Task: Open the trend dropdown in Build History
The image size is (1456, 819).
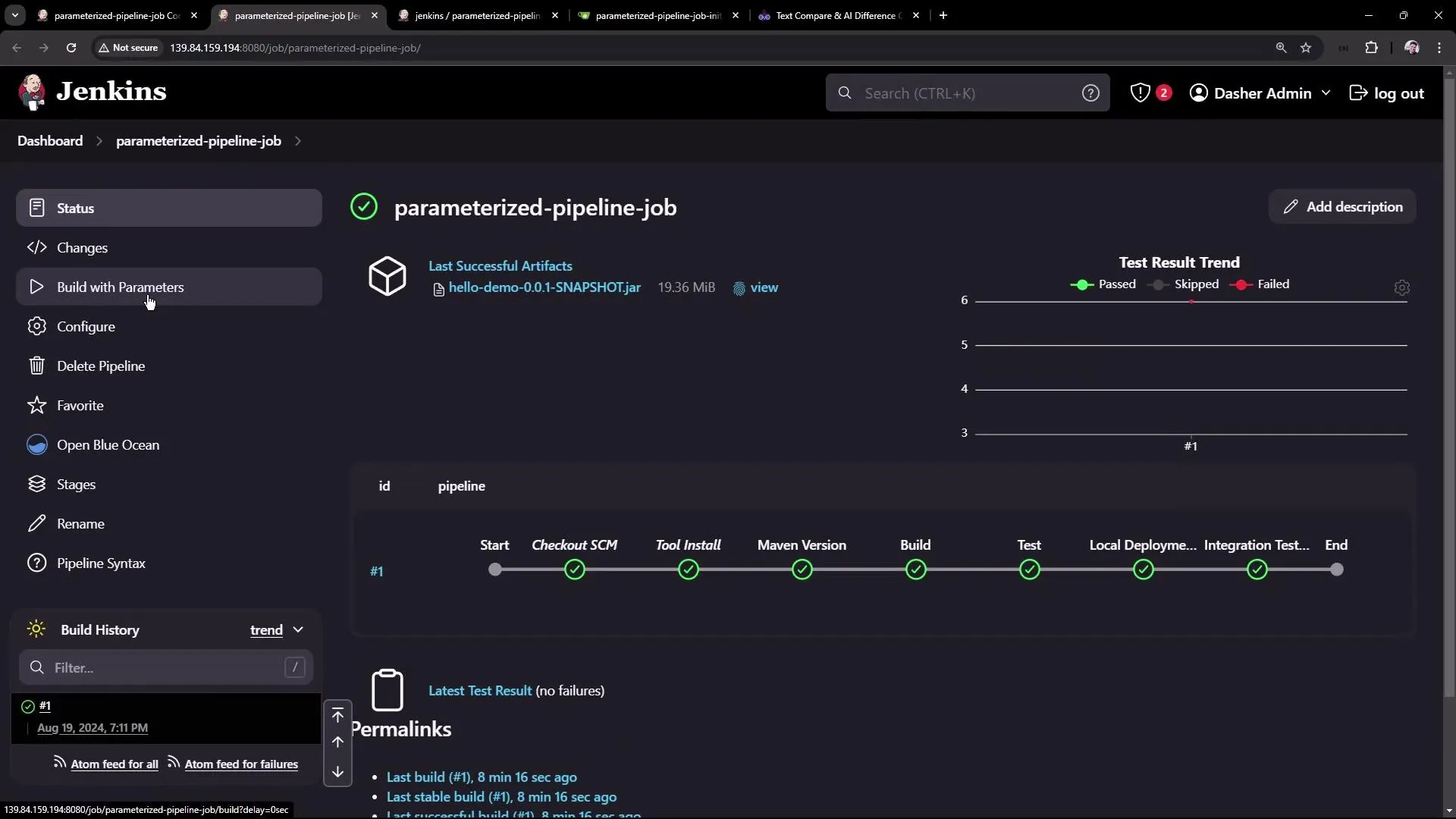Action: pyautogui.click(x=276, y=629)
